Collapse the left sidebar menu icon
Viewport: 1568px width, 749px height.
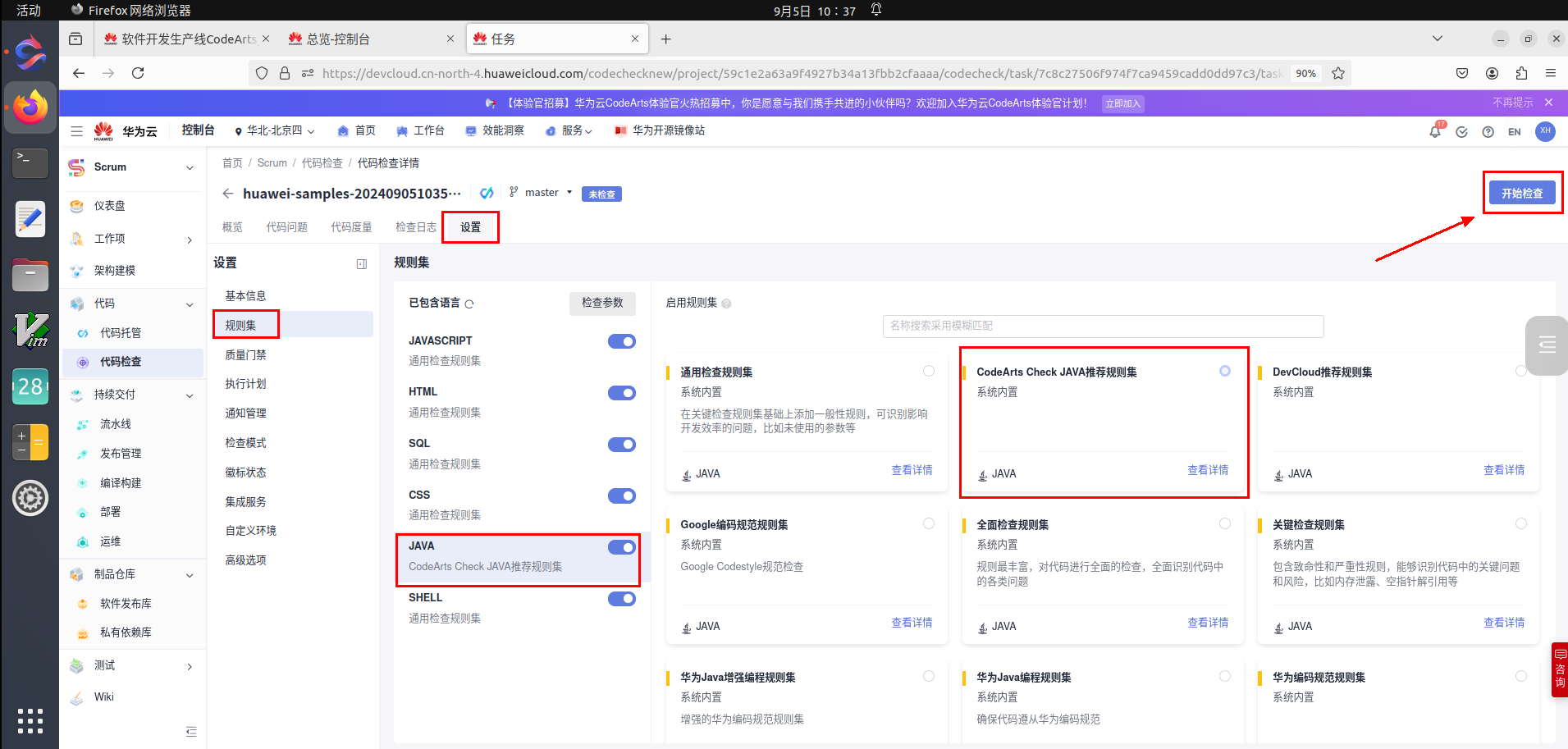[x=191, y=731]
